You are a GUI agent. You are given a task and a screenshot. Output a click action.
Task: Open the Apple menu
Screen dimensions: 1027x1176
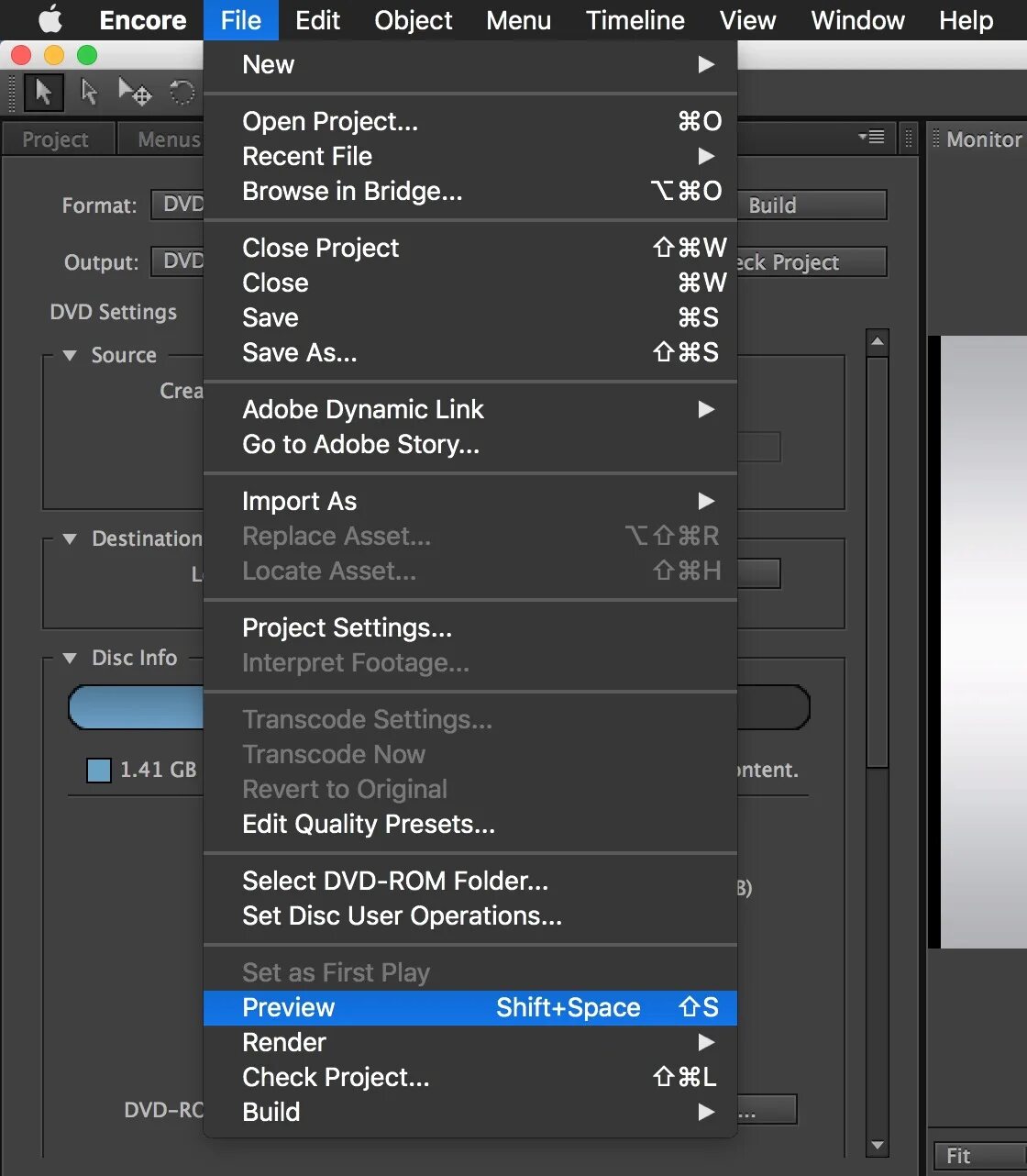(50, 20)
